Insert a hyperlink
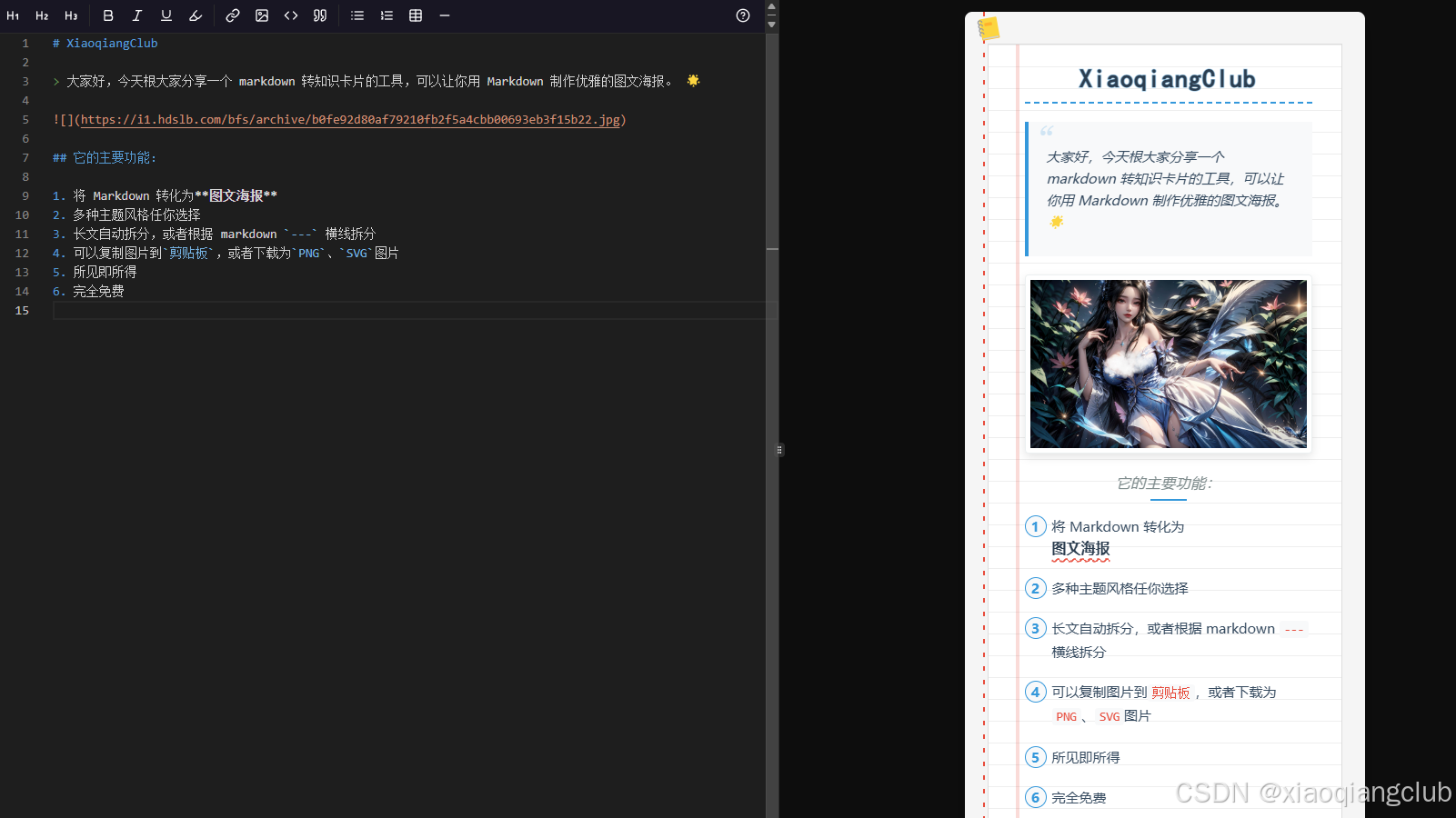 [233, 15]
